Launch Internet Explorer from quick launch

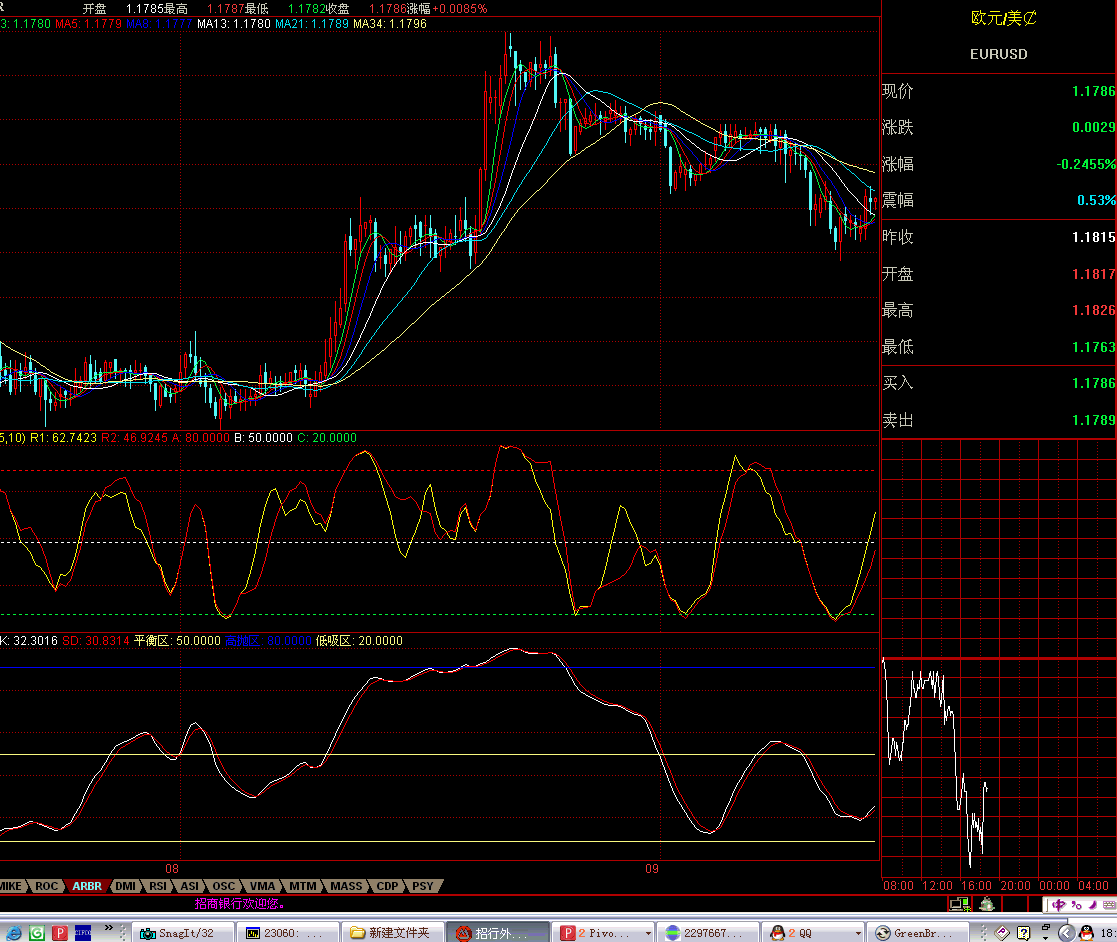[x=12, y=933]
